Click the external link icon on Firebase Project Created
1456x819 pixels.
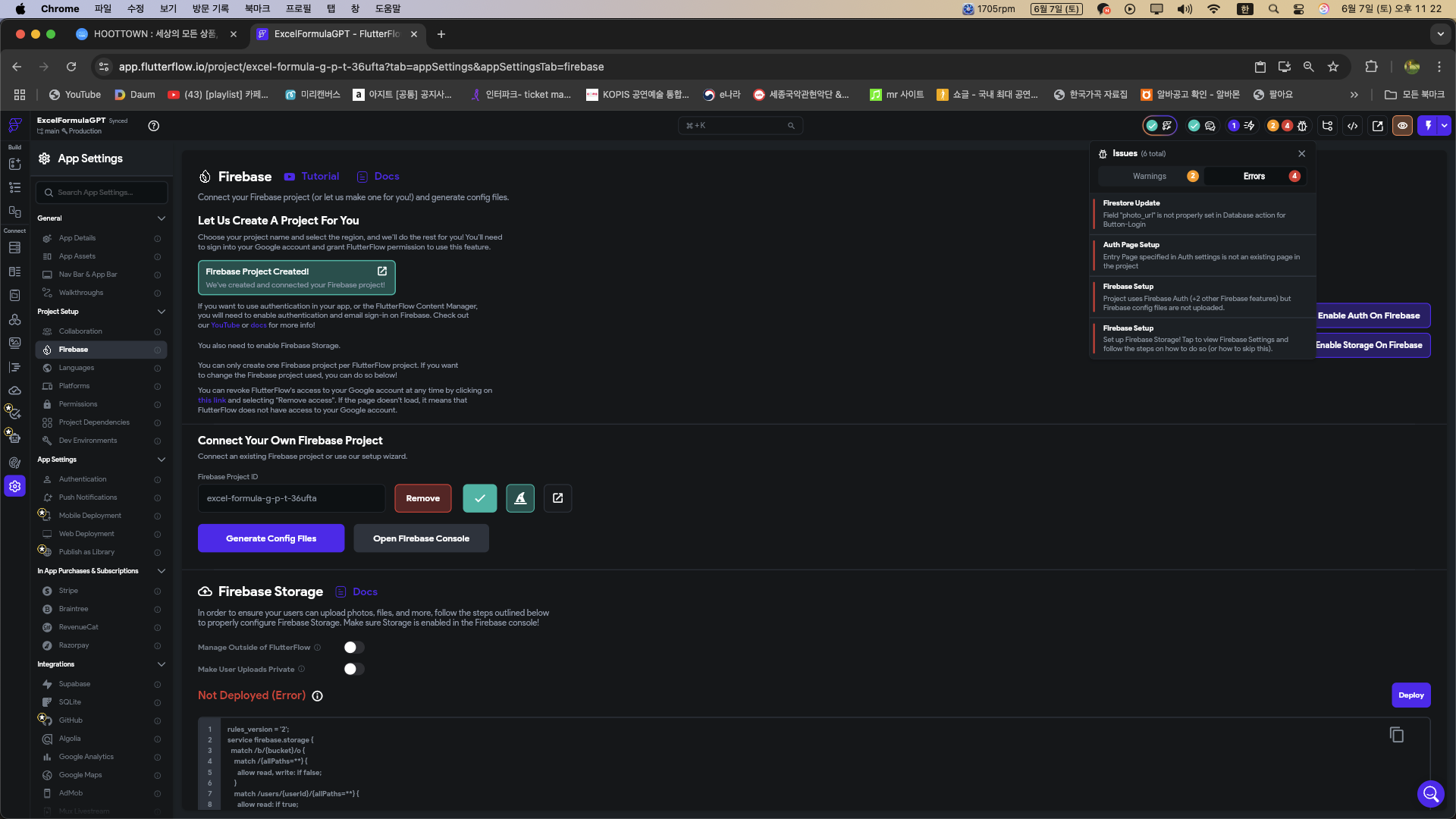coord(382,271)
